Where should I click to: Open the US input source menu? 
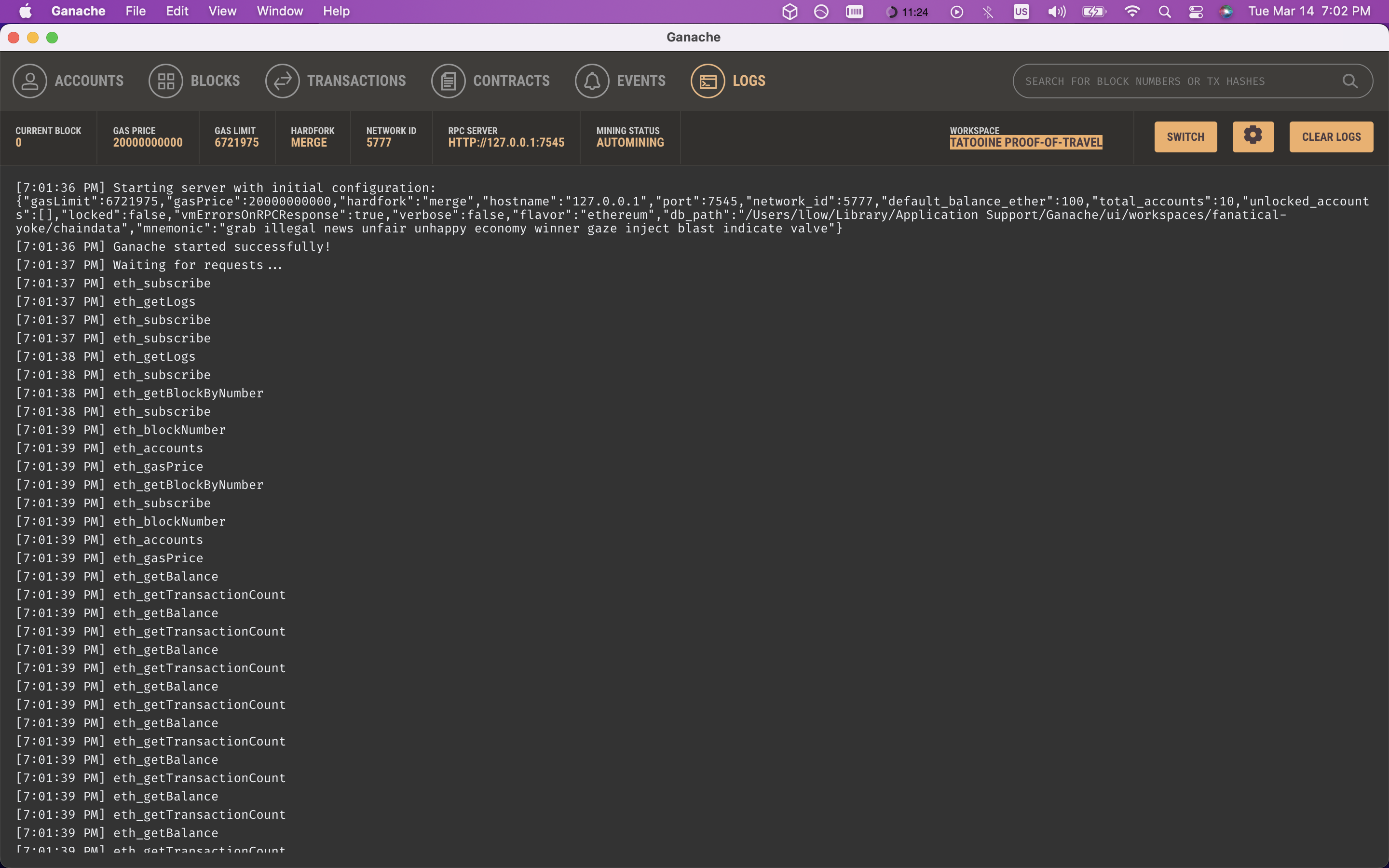tap(1021, 12)
